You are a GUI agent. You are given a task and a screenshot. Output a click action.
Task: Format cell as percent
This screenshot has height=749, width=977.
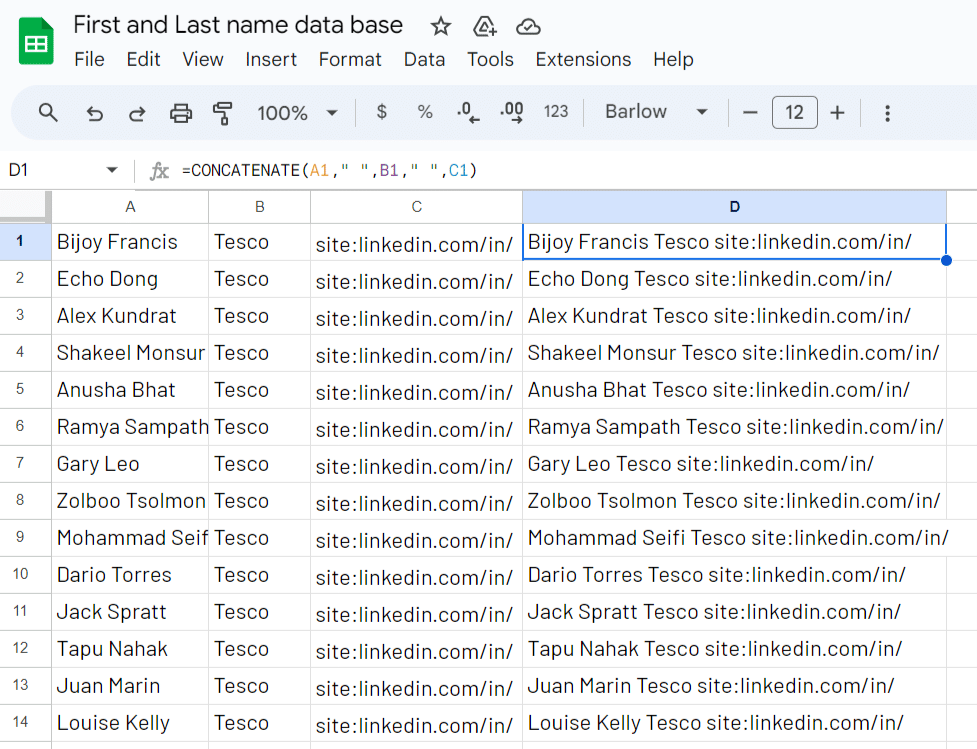pyautogui.click(x=425, y=113)
